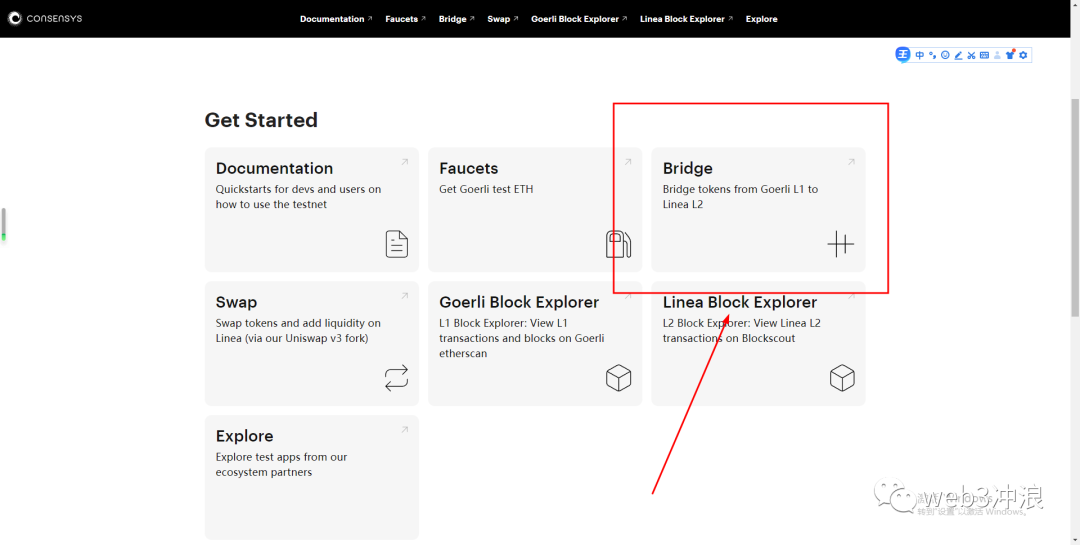1080x545 pixels.
Task: Click external-link arrow on Swap card
Action: coord(405,296)
